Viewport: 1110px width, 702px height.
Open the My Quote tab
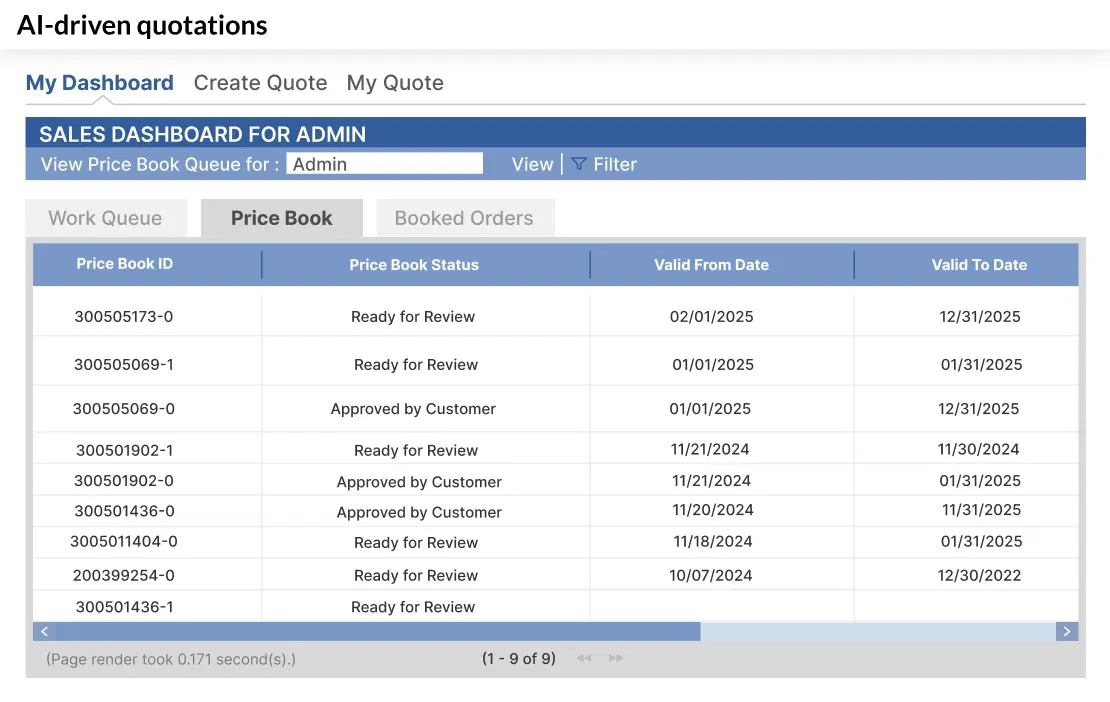[395, 83]
